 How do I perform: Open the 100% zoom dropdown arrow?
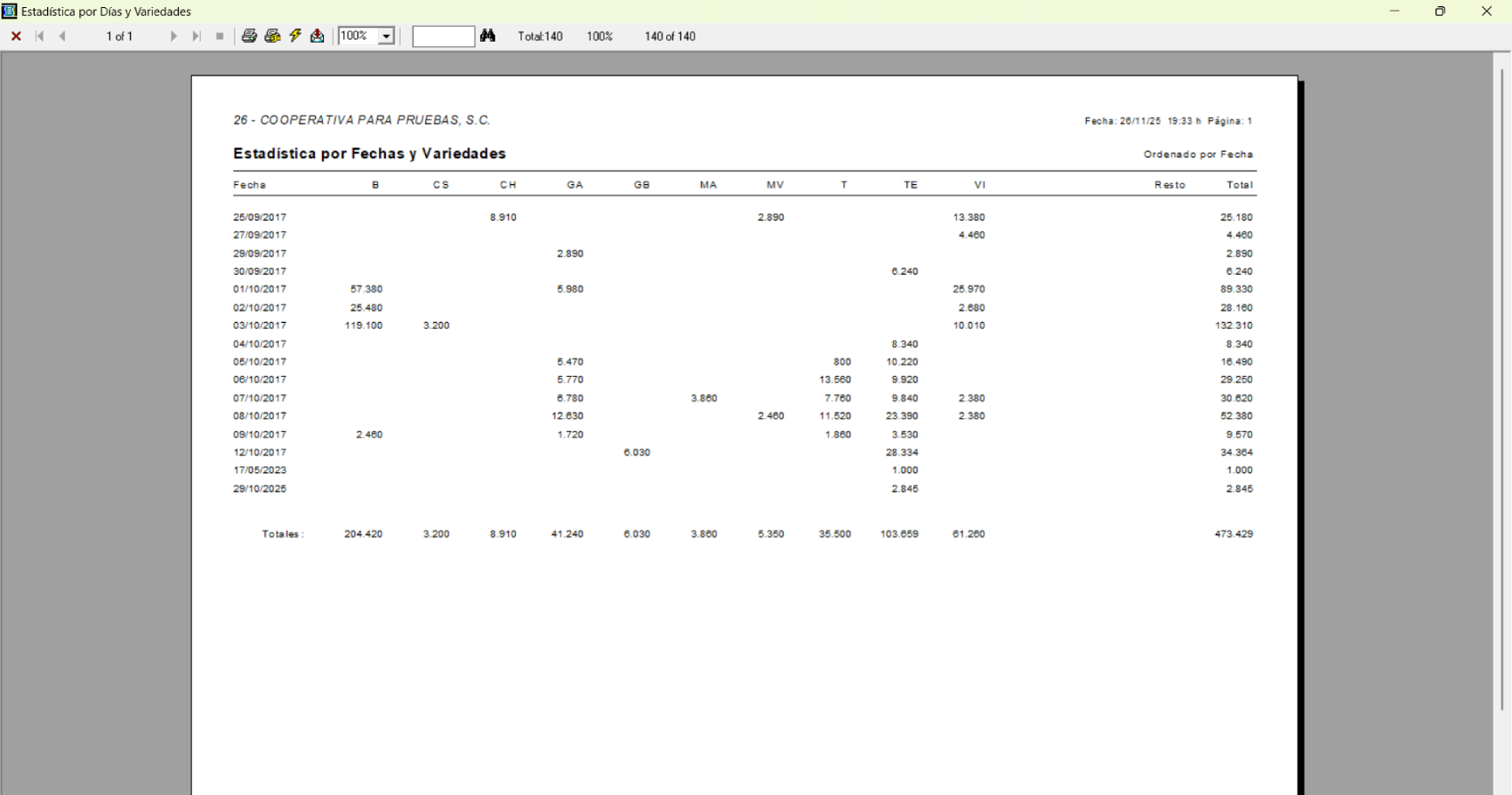pyautogui.click(x=387, y=36)
